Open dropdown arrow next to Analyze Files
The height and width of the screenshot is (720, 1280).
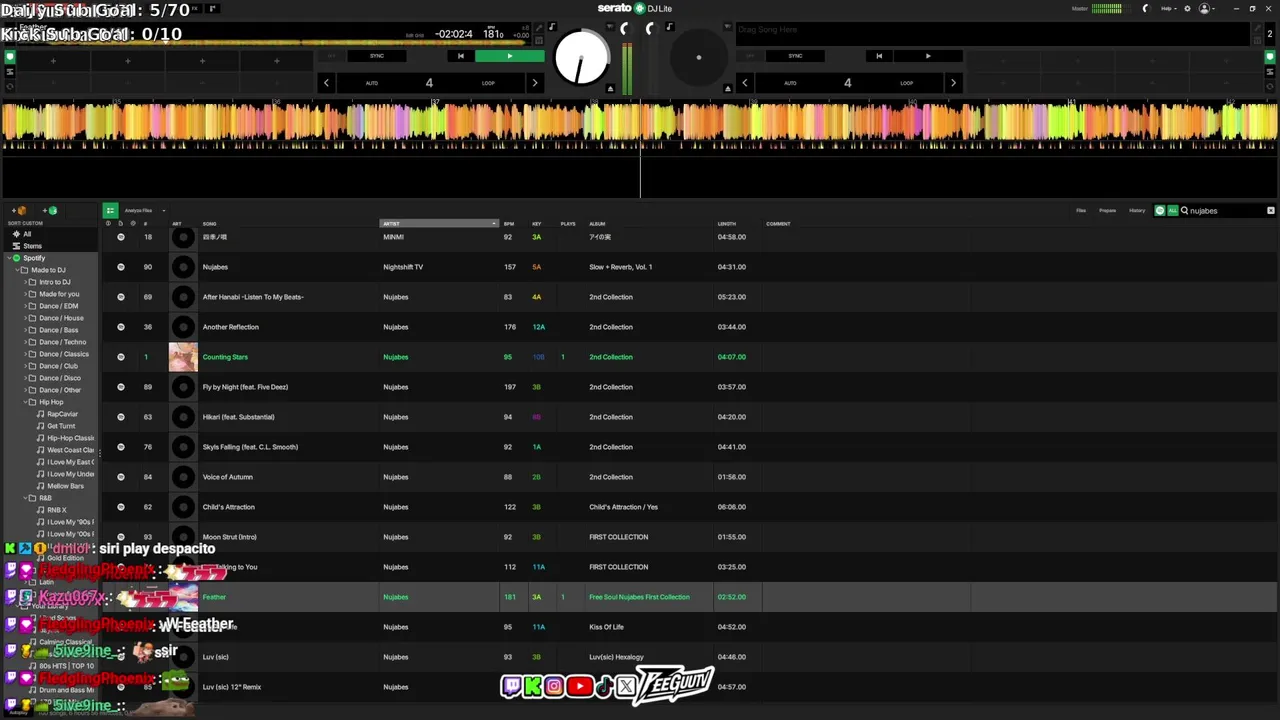163,211
